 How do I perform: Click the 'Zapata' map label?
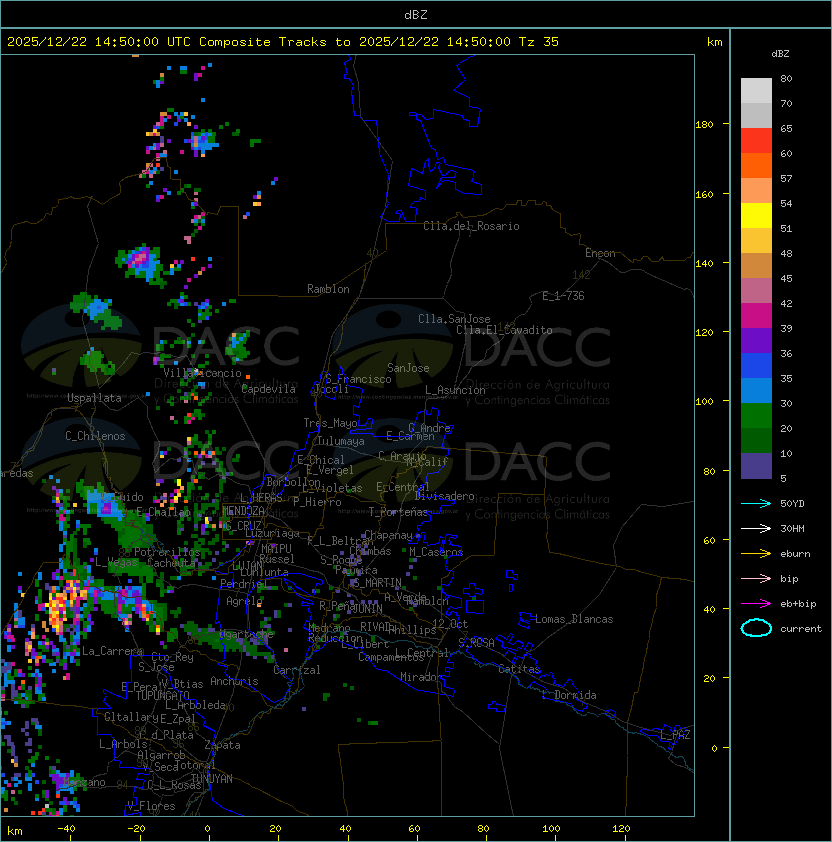[x=222, y=745]
